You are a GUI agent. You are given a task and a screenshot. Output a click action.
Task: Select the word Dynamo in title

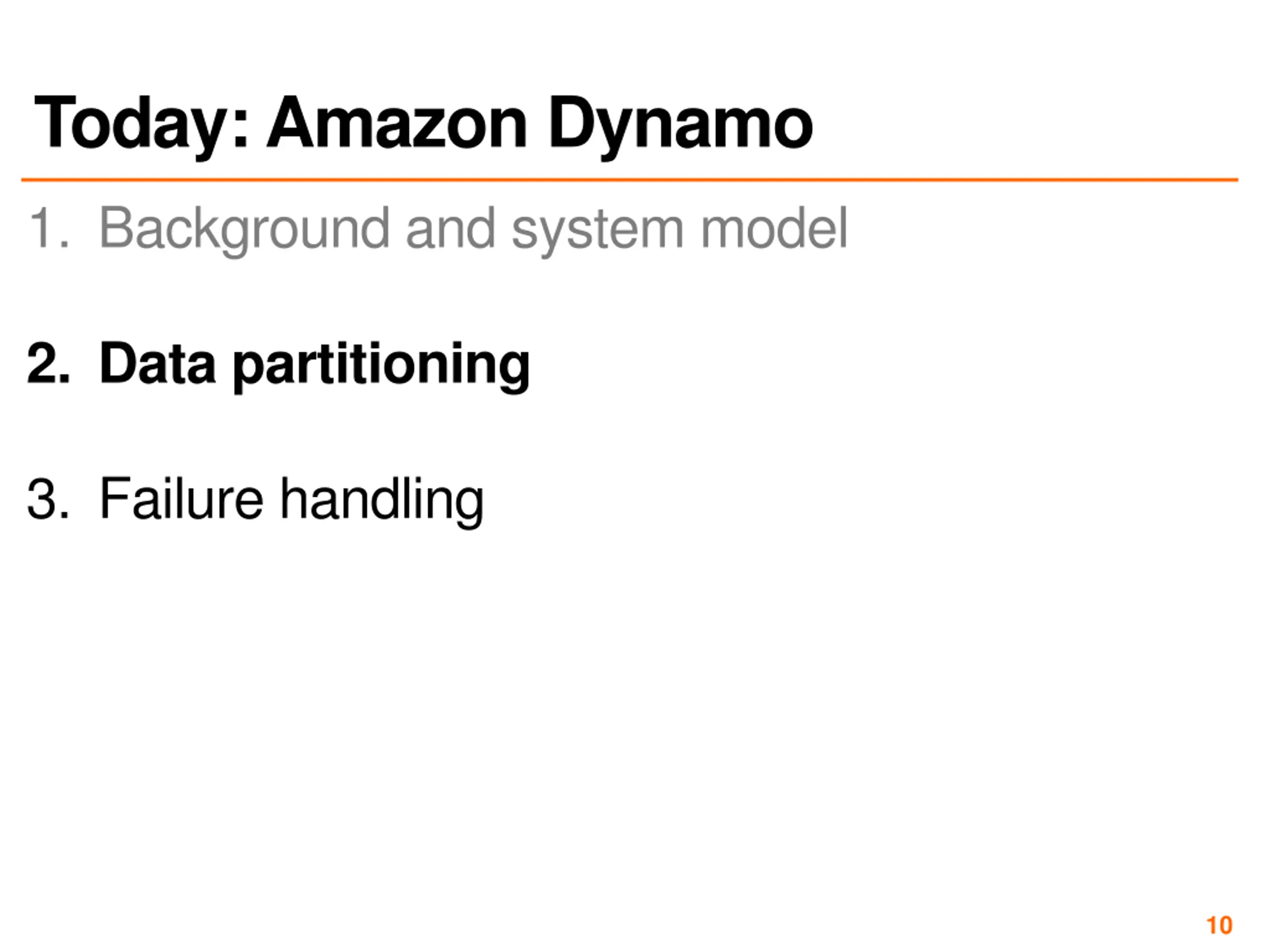coord(680,123)
